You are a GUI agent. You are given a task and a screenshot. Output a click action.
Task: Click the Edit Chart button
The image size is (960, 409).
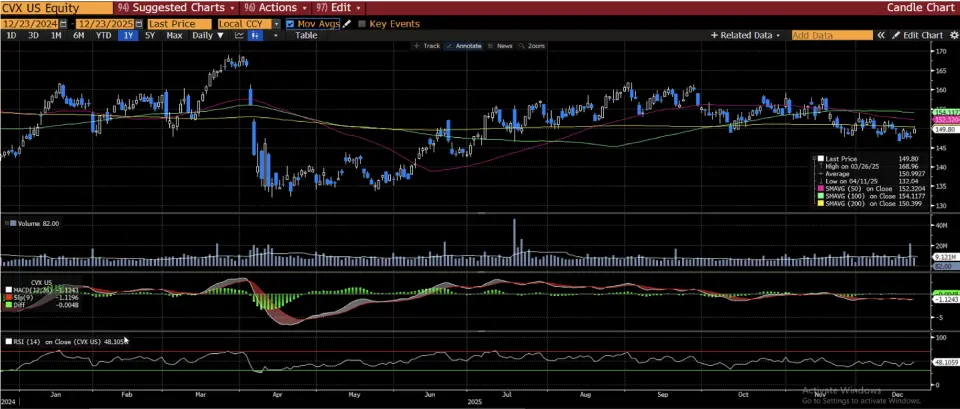(x=917, y=35)
